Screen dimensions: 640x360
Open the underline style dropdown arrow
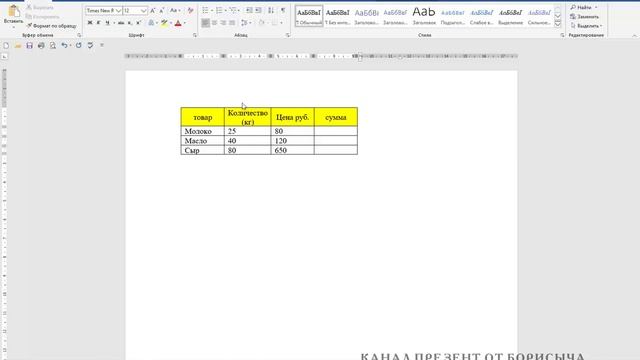coord(114,23)
